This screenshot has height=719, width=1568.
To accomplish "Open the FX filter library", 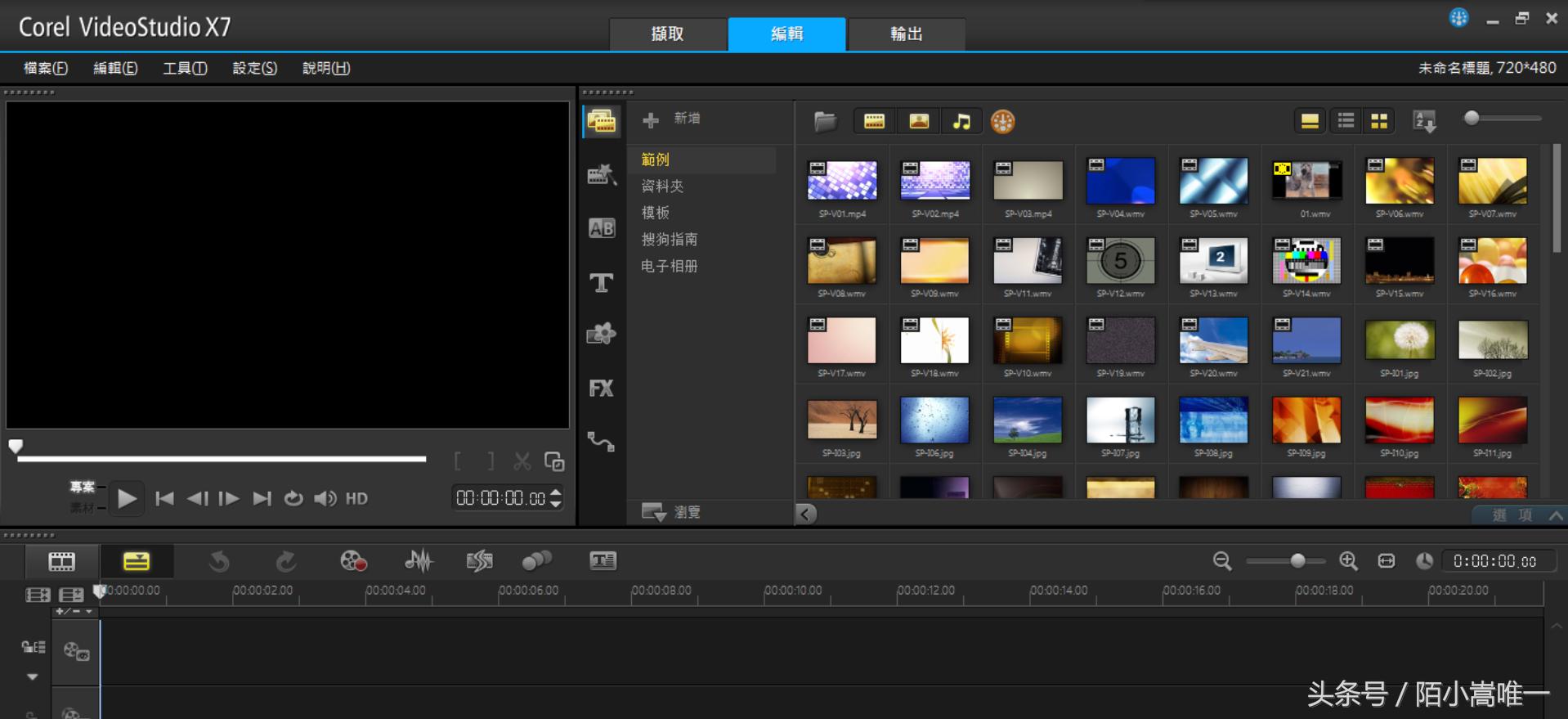I will [601, 389].
